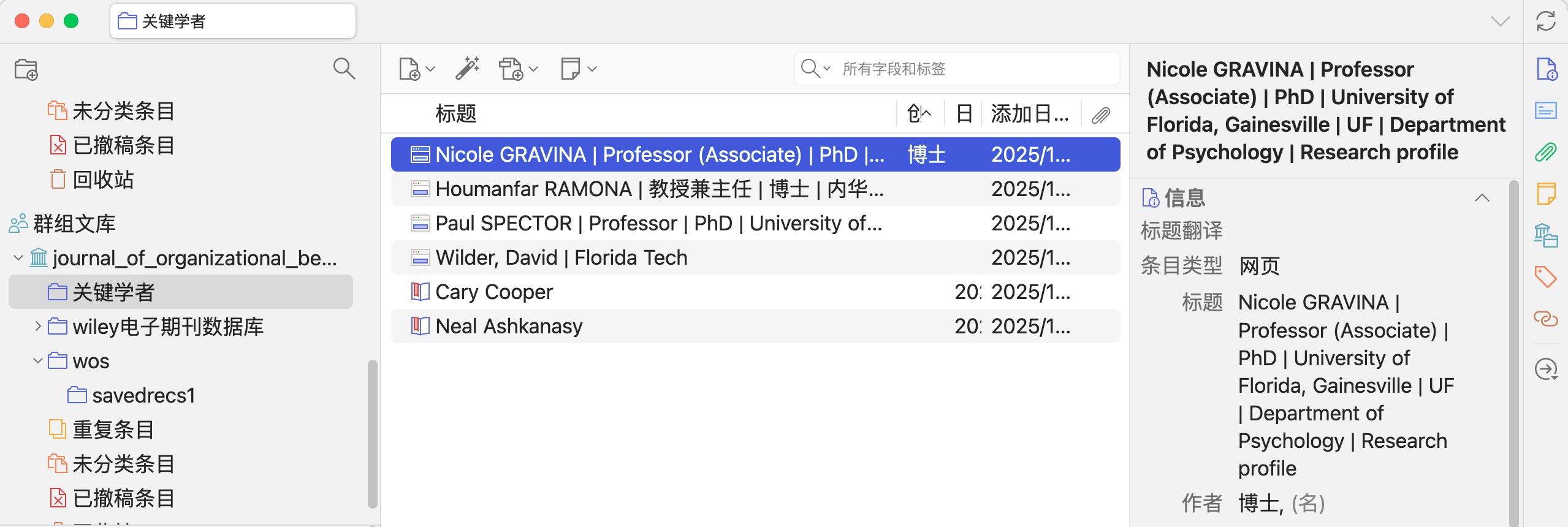Open the attachments pane via paperclip icon
Screen dimensions: 1568x527
pyautogui.click(x=1545, y=152)
